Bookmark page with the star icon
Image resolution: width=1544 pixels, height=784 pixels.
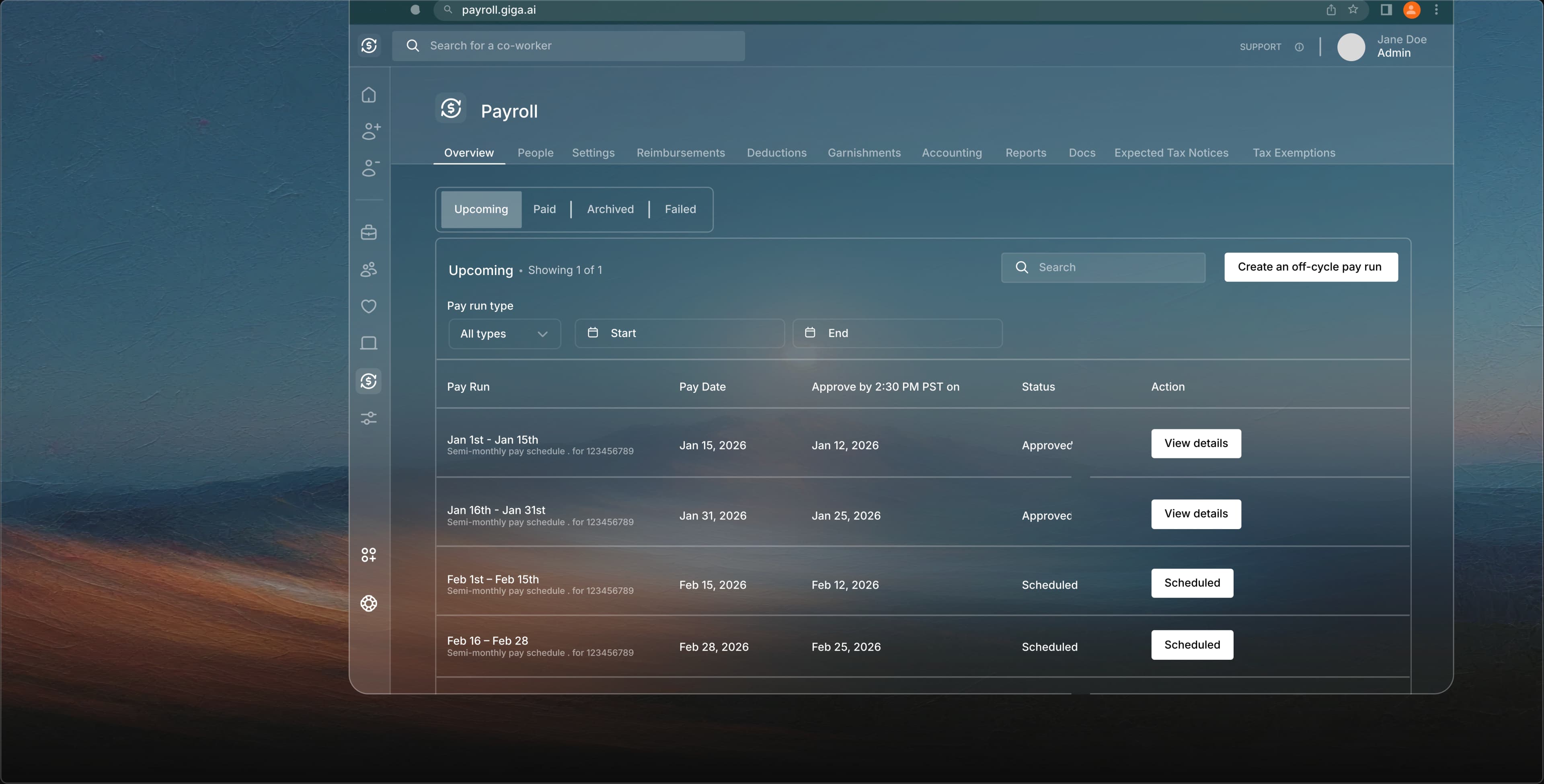pos(1353,10)
